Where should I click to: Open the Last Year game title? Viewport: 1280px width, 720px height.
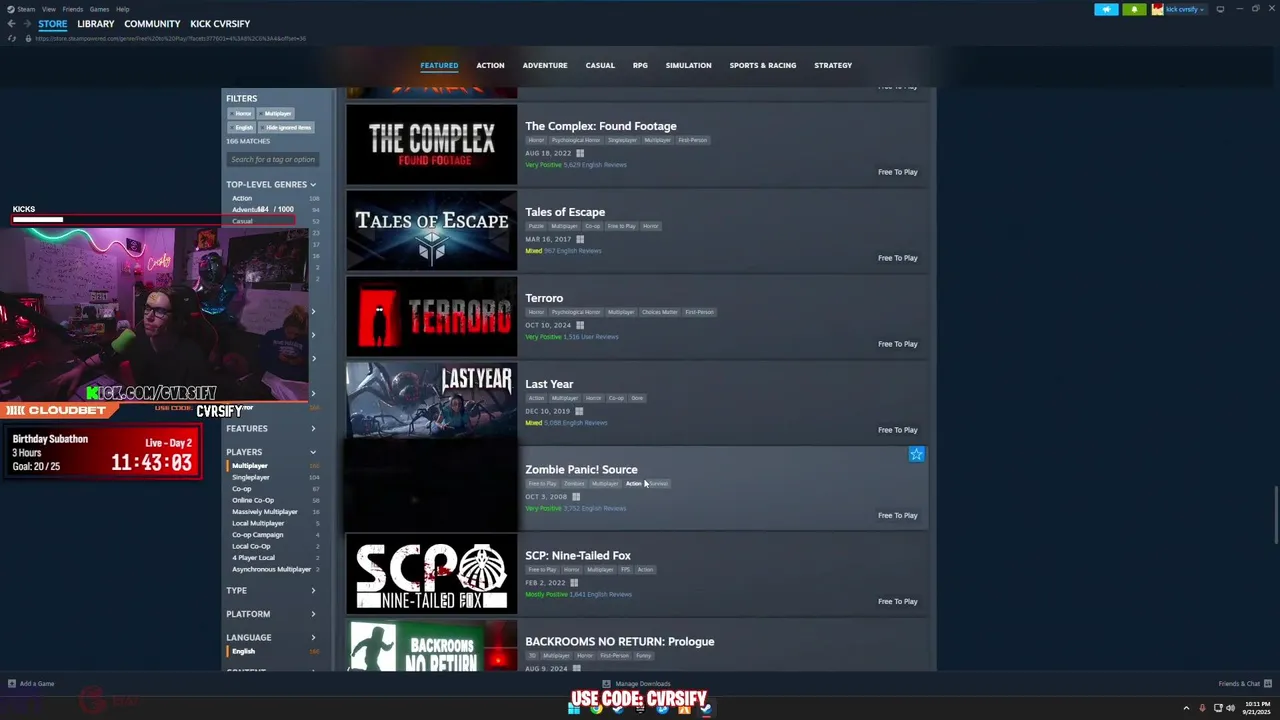coord(549,384)
